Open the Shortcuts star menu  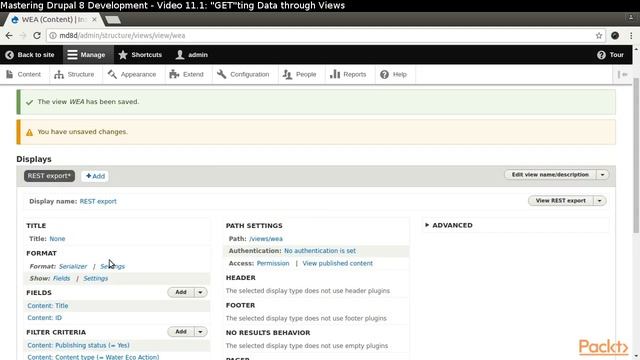(140, 55)
